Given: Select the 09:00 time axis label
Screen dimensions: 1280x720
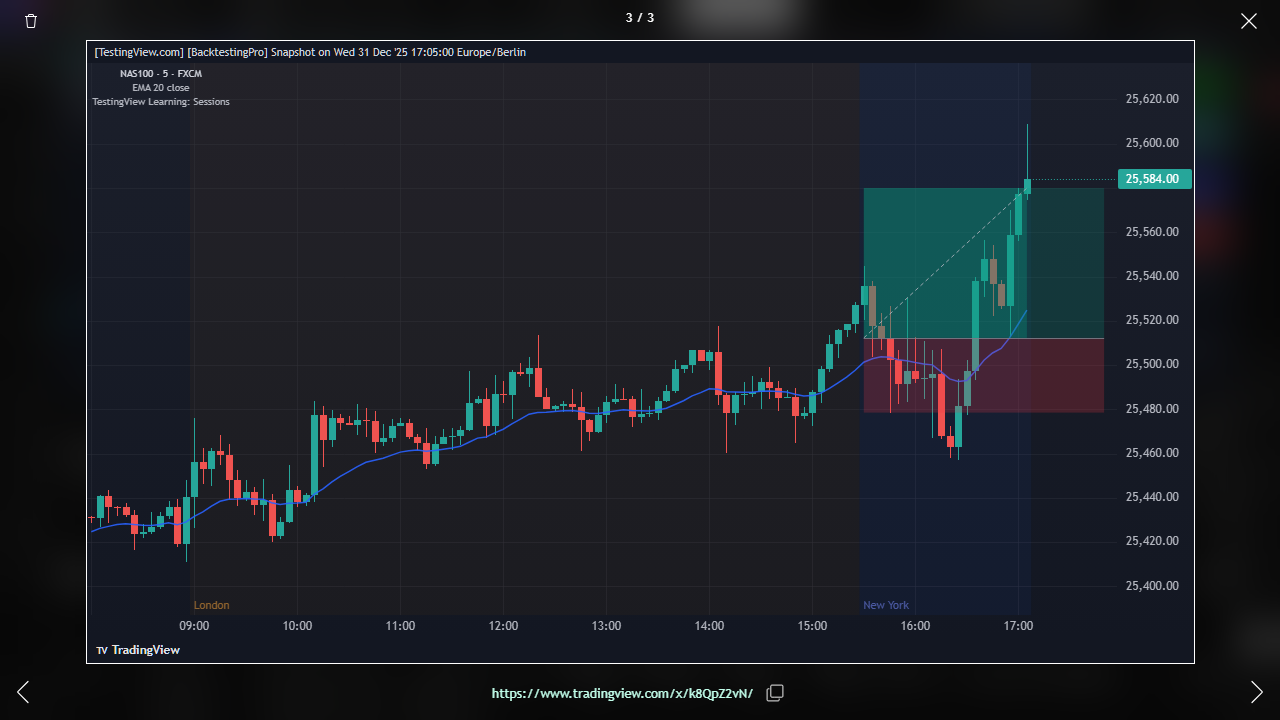Looking at the screenshot, I should click(x=194, y=626).
